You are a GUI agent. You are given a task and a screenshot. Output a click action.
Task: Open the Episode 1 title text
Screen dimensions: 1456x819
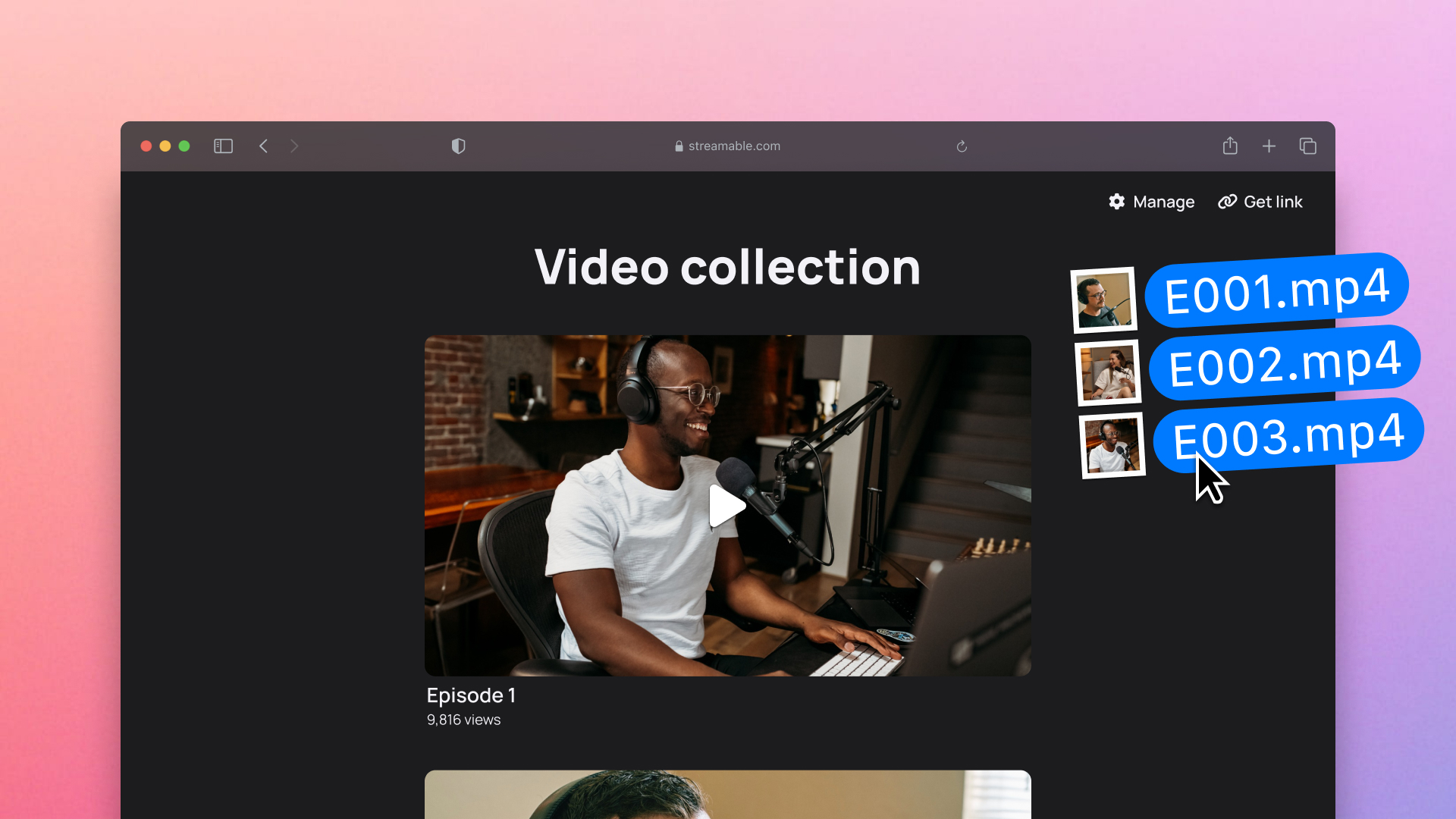[471, 695]
